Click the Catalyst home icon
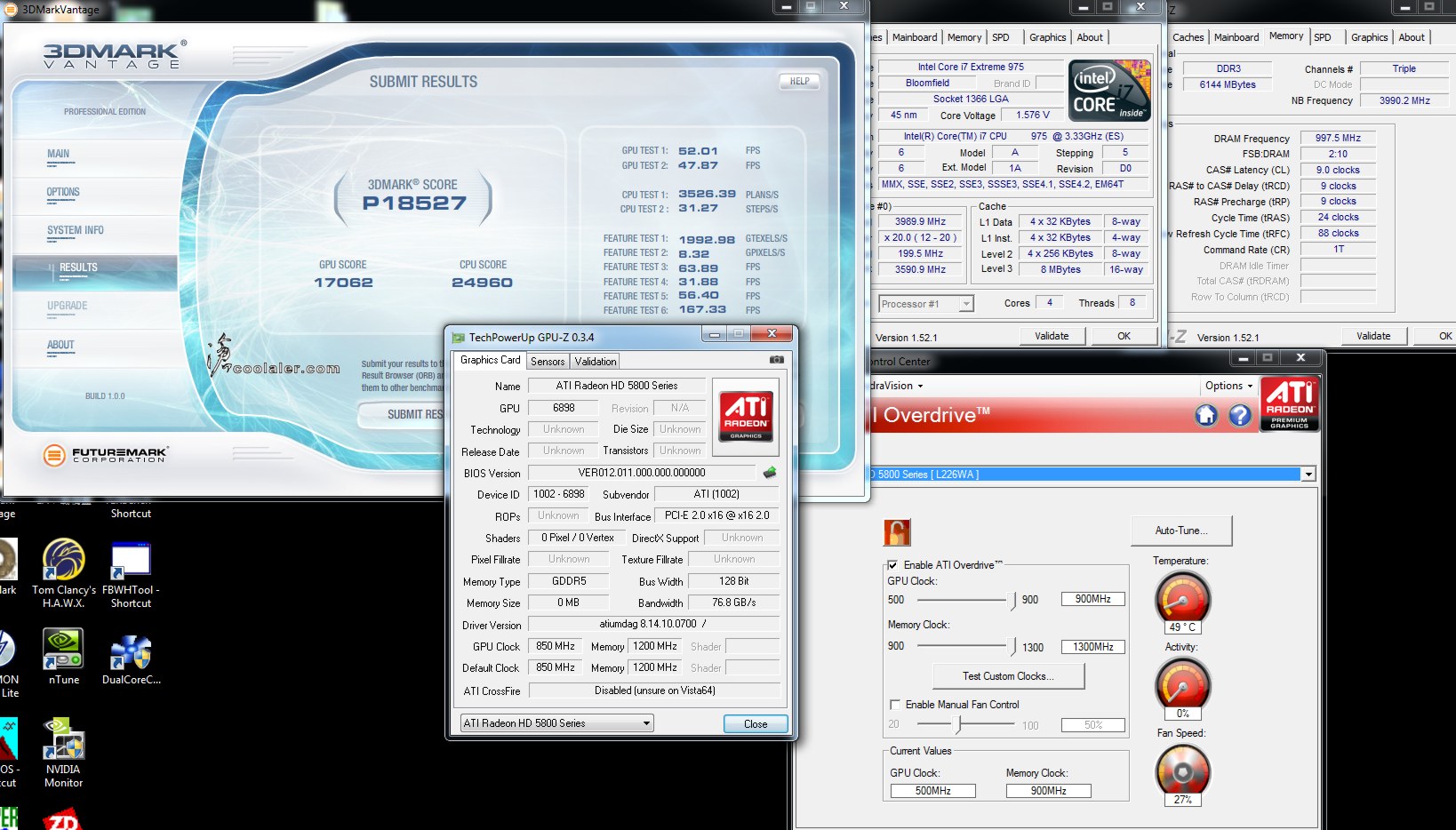This screenshot has height=830, width=1456. pos(1206,415)
